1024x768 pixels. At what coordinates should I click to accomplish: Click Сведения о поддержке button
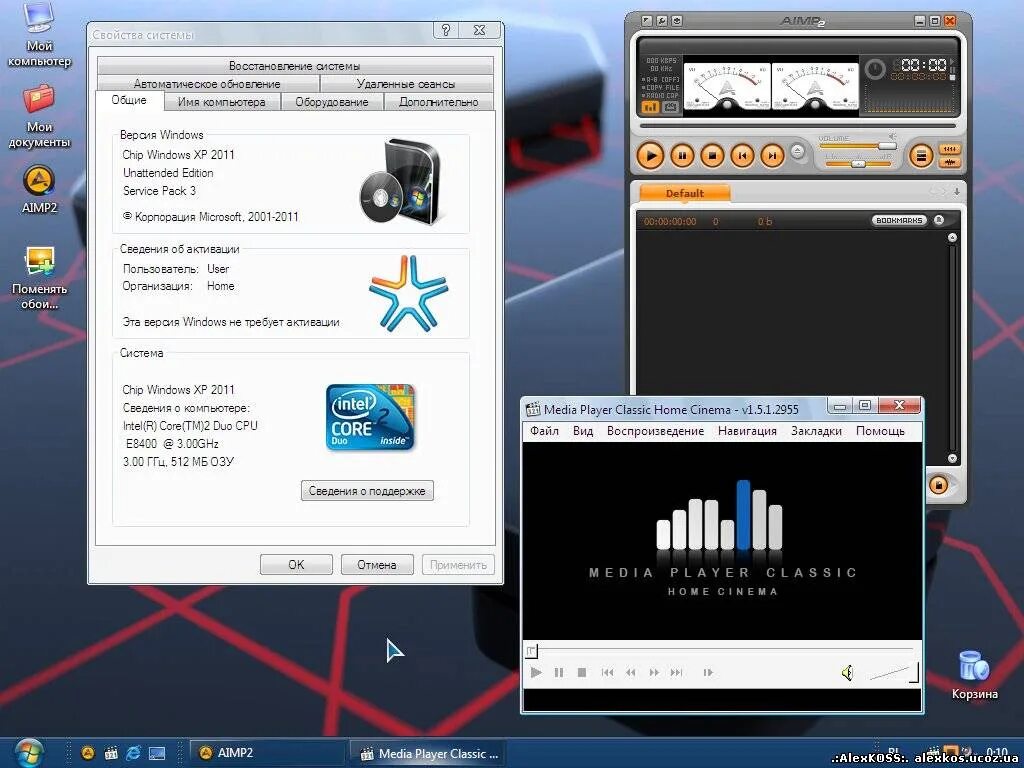(367, 491)
